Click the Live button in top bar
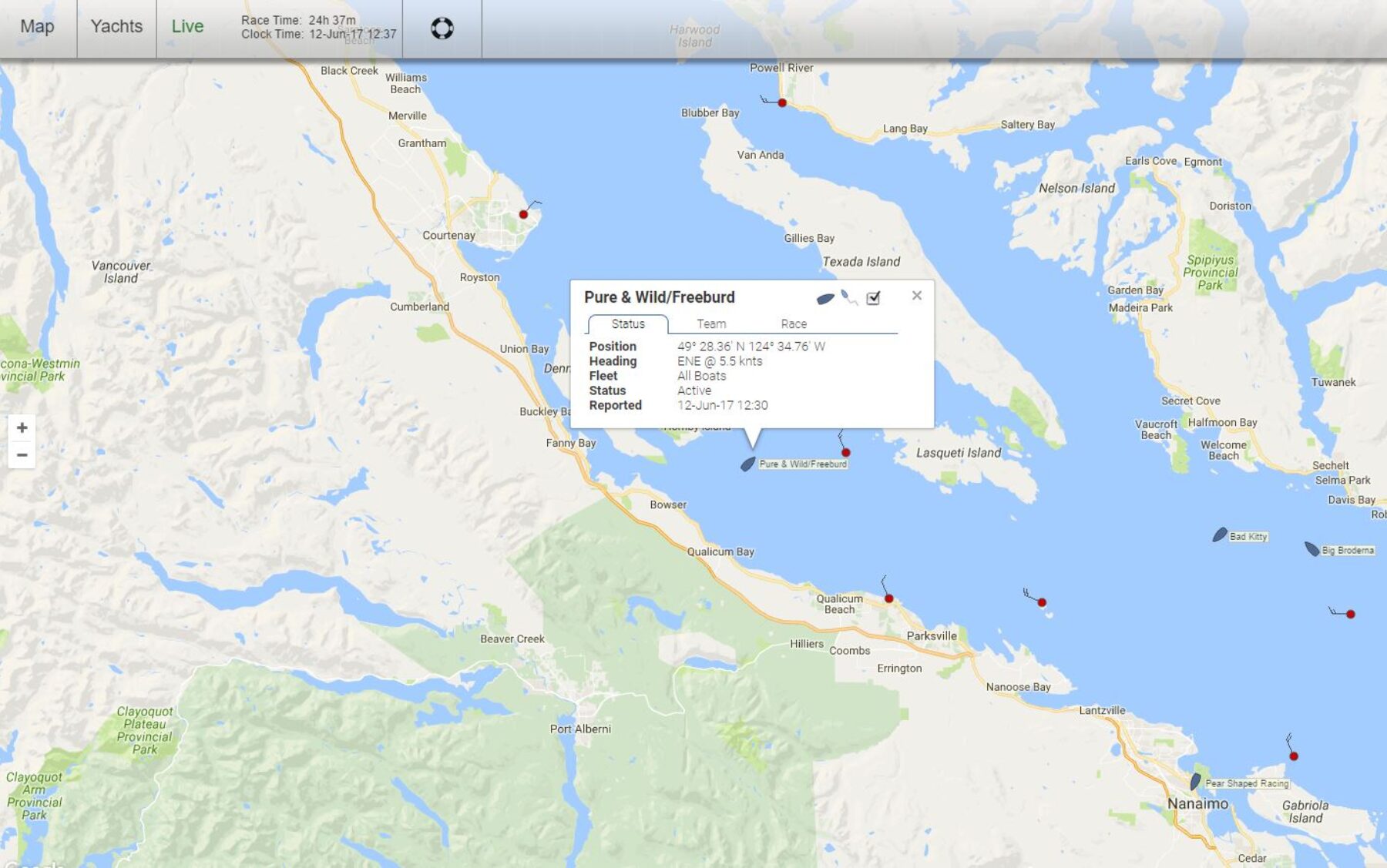Screen dimensions: 1387x868 point(187,27)
